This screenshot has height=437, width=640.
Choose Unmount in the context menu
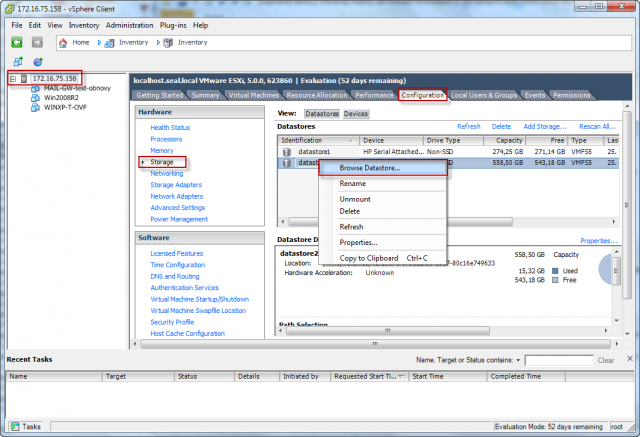click(383, 199)
